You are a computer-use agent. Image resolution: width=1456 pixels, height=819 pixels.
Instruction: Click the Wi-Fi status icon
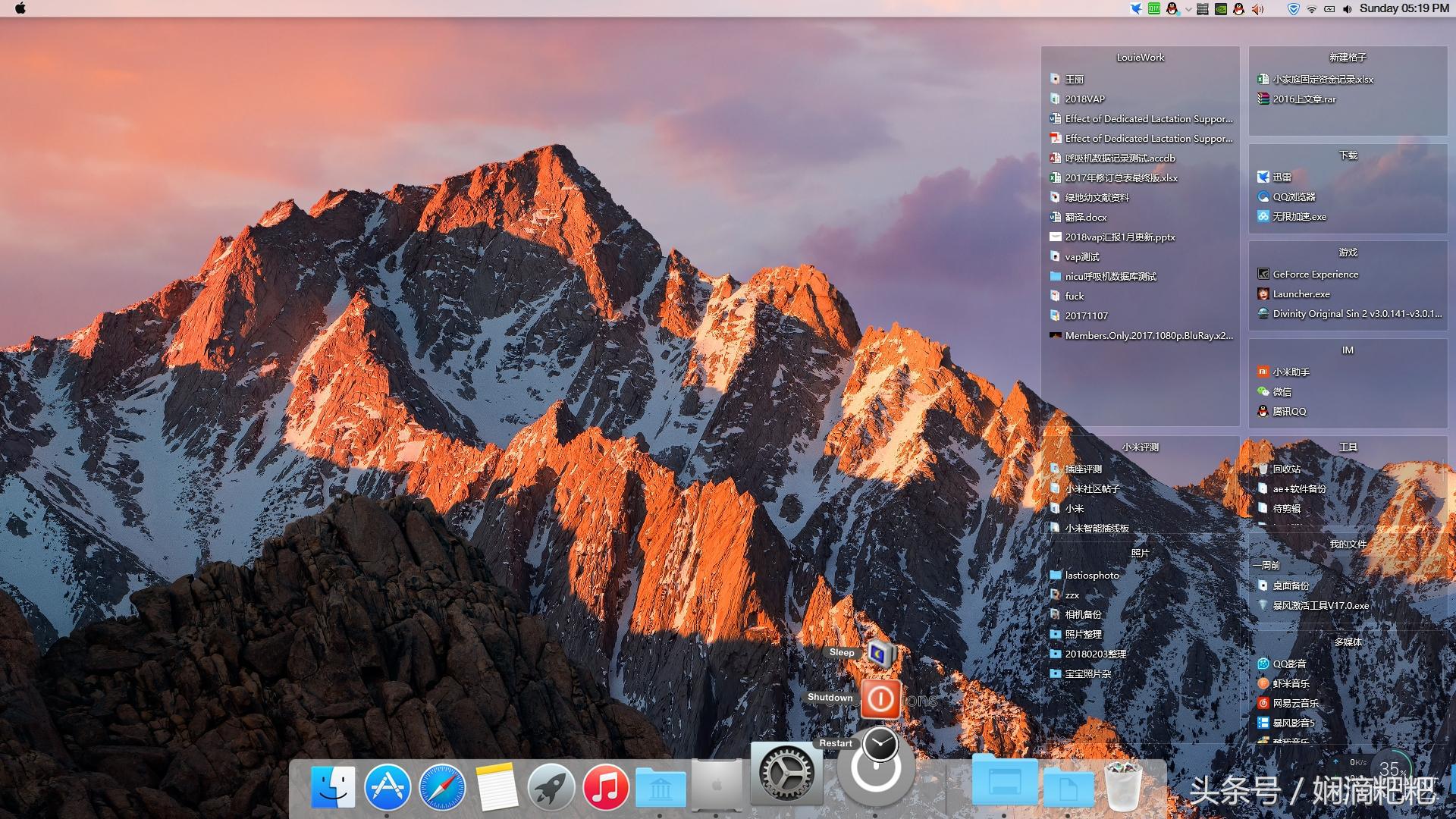pyautogui.click(x=1311, y=9)
